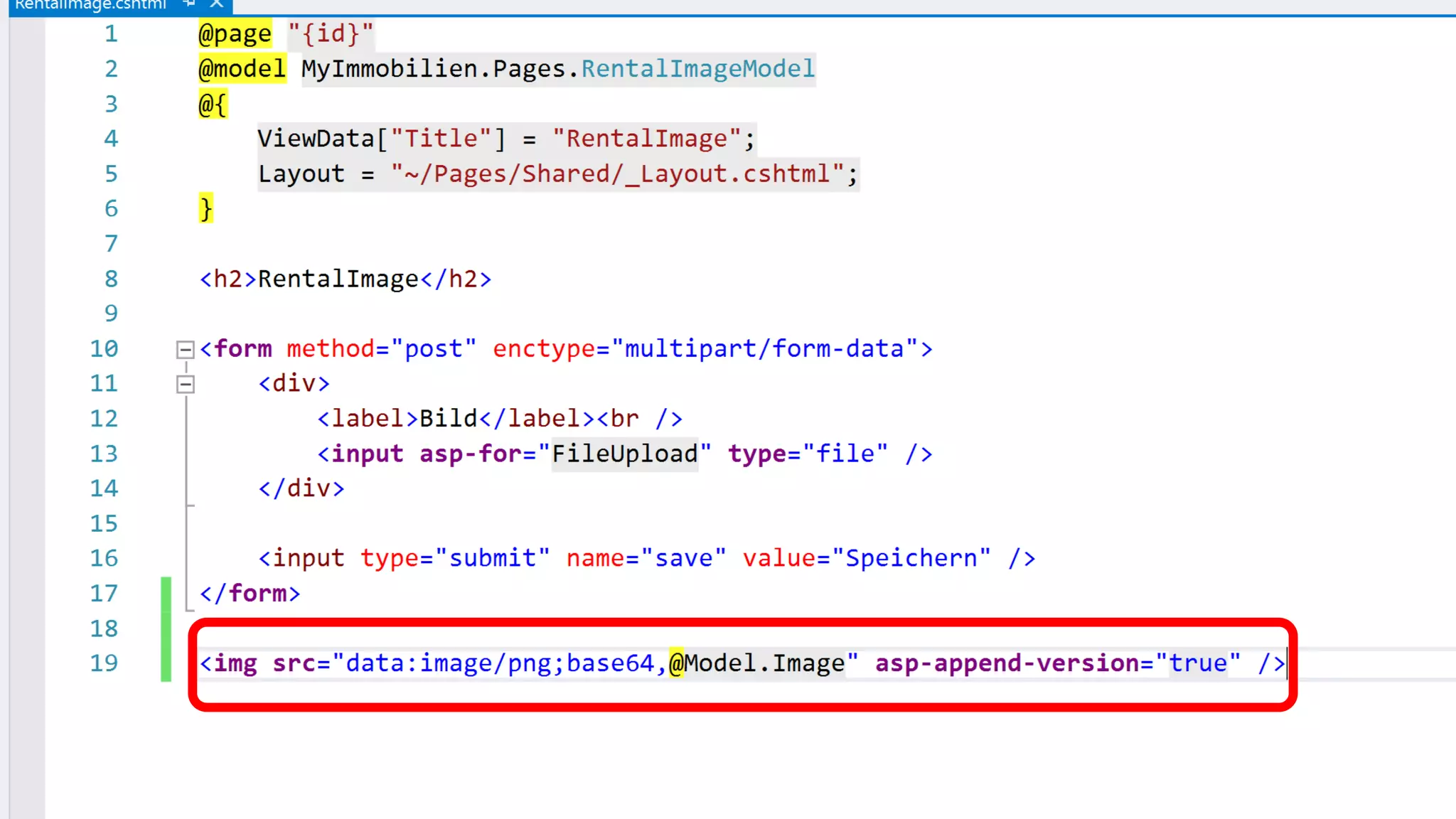Click the asp-append-version attribute name

click(1007, 663)
